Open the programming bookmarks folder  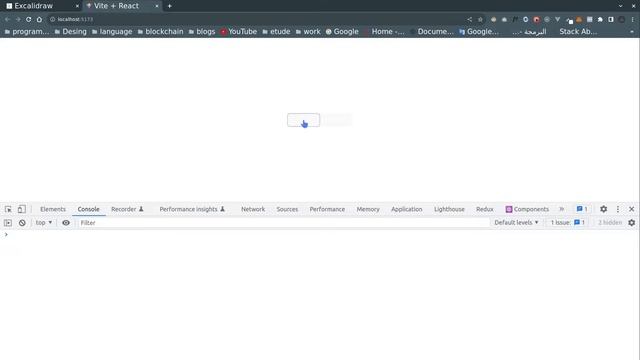(27, 31)
